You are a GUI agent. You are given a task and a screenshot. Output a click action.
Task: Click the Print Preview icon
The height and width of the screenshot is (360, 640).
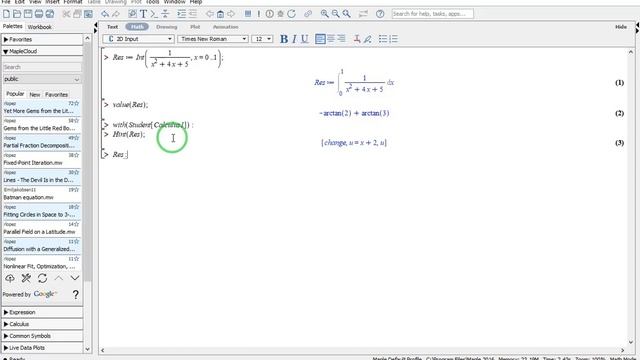click(50, 14)
